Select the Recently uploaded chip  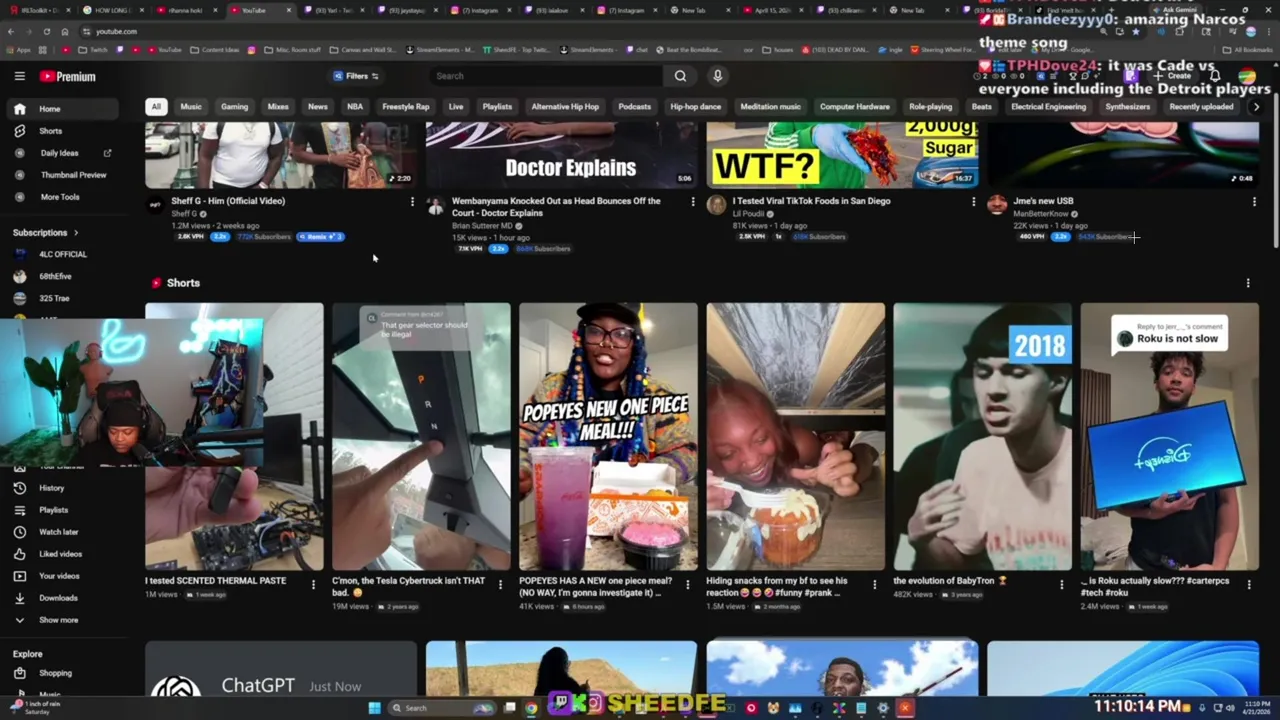1201,107
